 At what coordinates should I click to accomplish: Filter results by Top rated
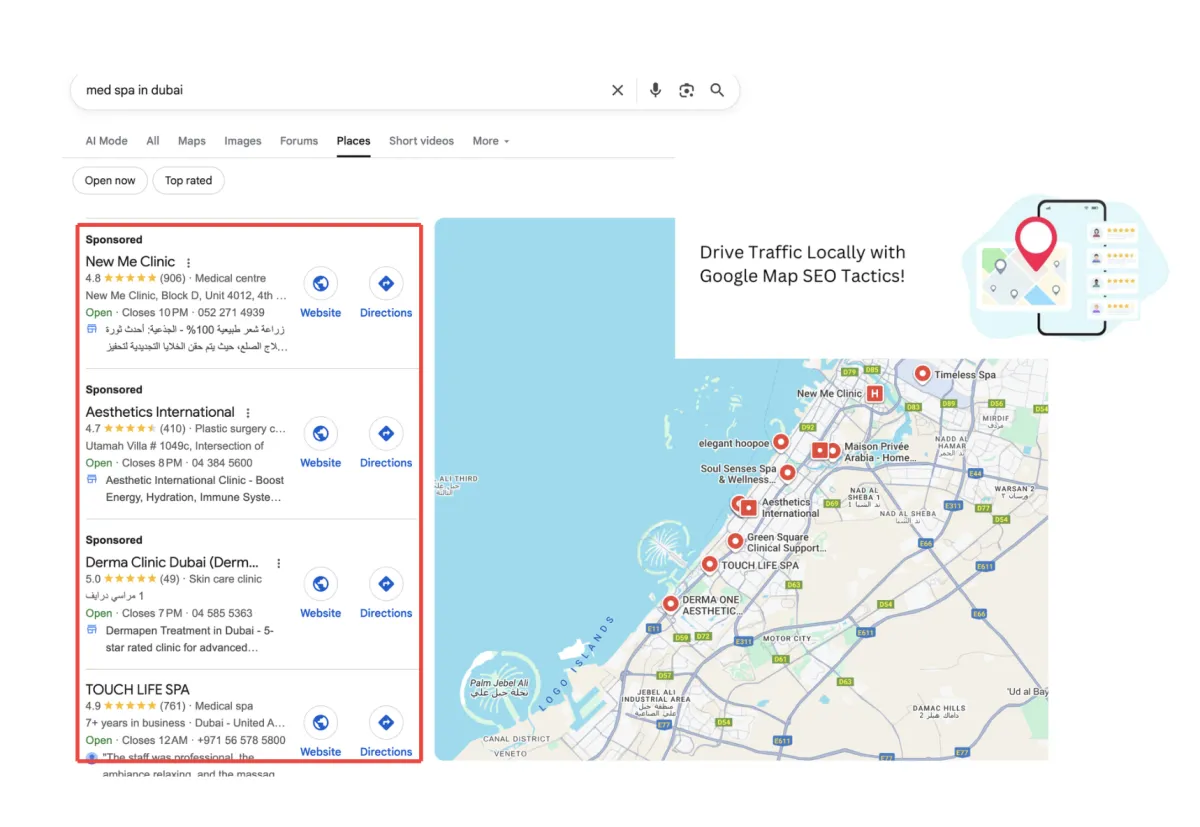pyautogui.click(x=188, y=181)
